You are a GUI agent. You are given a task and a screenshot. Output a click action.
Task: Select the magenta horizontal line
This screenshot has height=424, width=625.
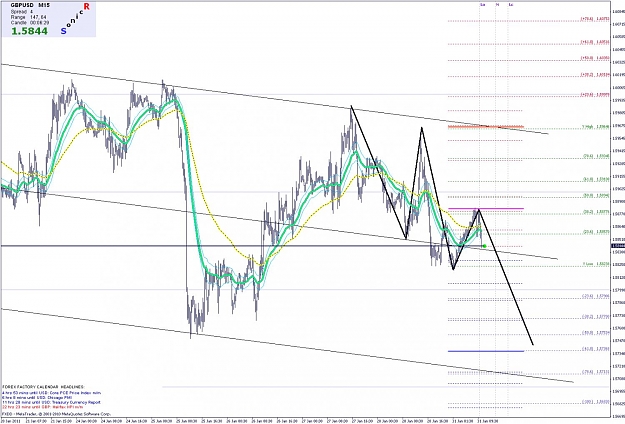tap(485, 208)
